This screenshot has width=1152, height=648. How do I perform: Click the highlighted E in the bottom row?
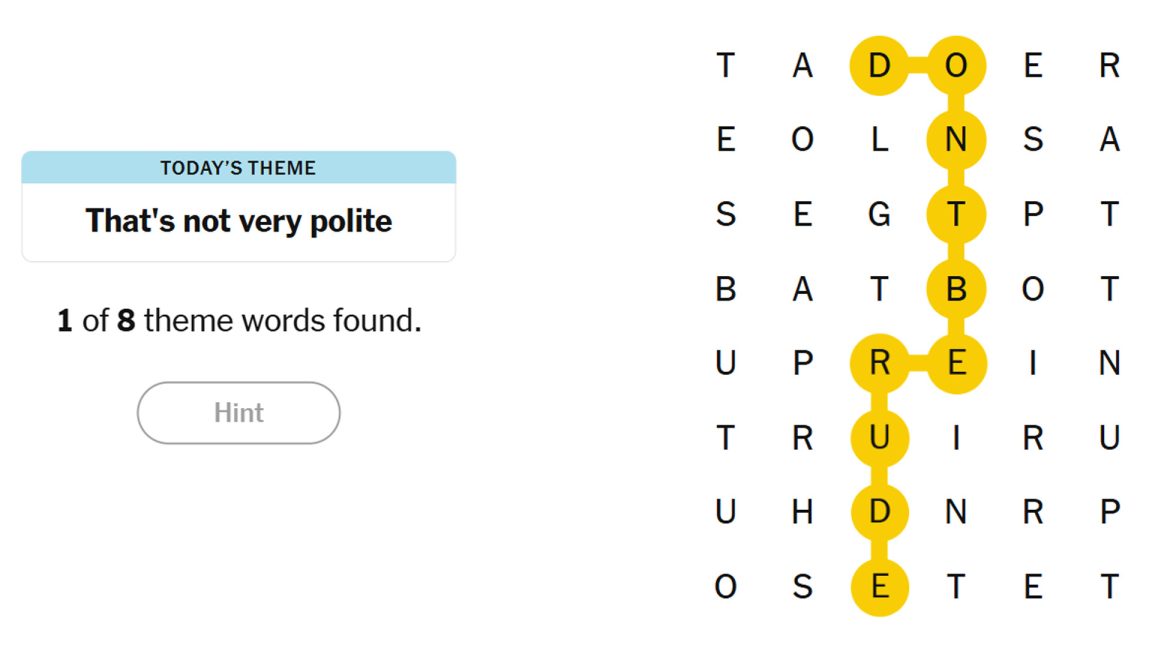tap(878, 586)
